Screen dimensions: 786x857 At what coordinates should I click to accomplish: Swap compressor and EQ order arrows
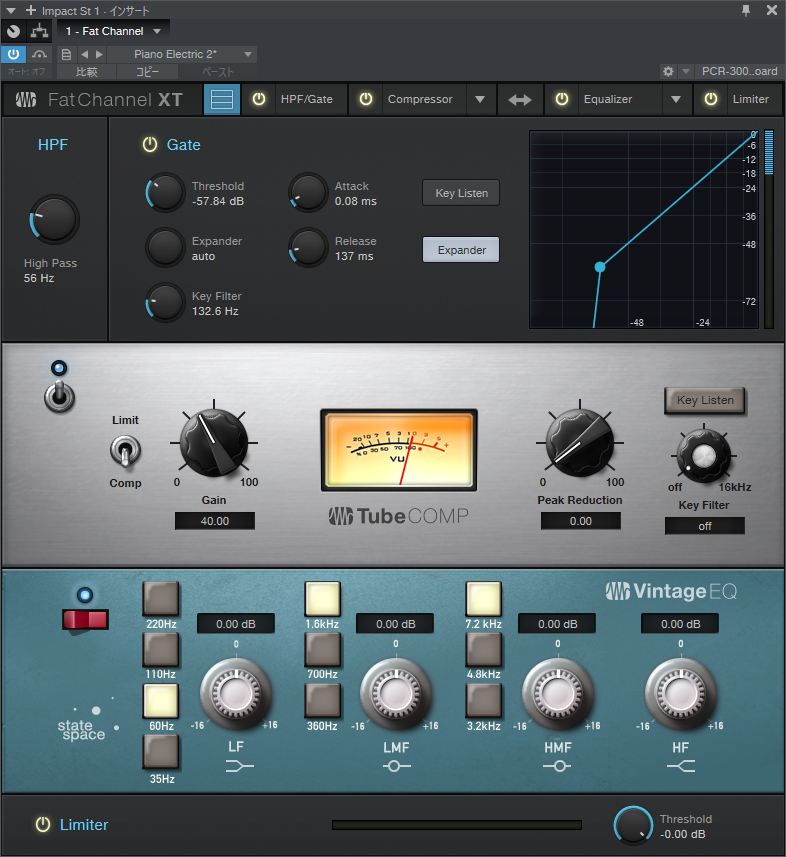click(x=519, y=99)
